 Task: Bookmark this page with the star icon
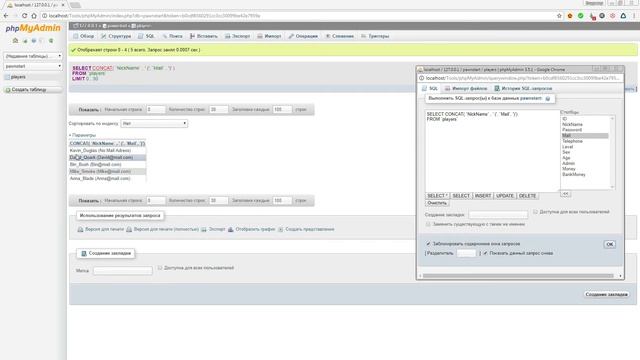pyautogui.click(x=559, y=16)
